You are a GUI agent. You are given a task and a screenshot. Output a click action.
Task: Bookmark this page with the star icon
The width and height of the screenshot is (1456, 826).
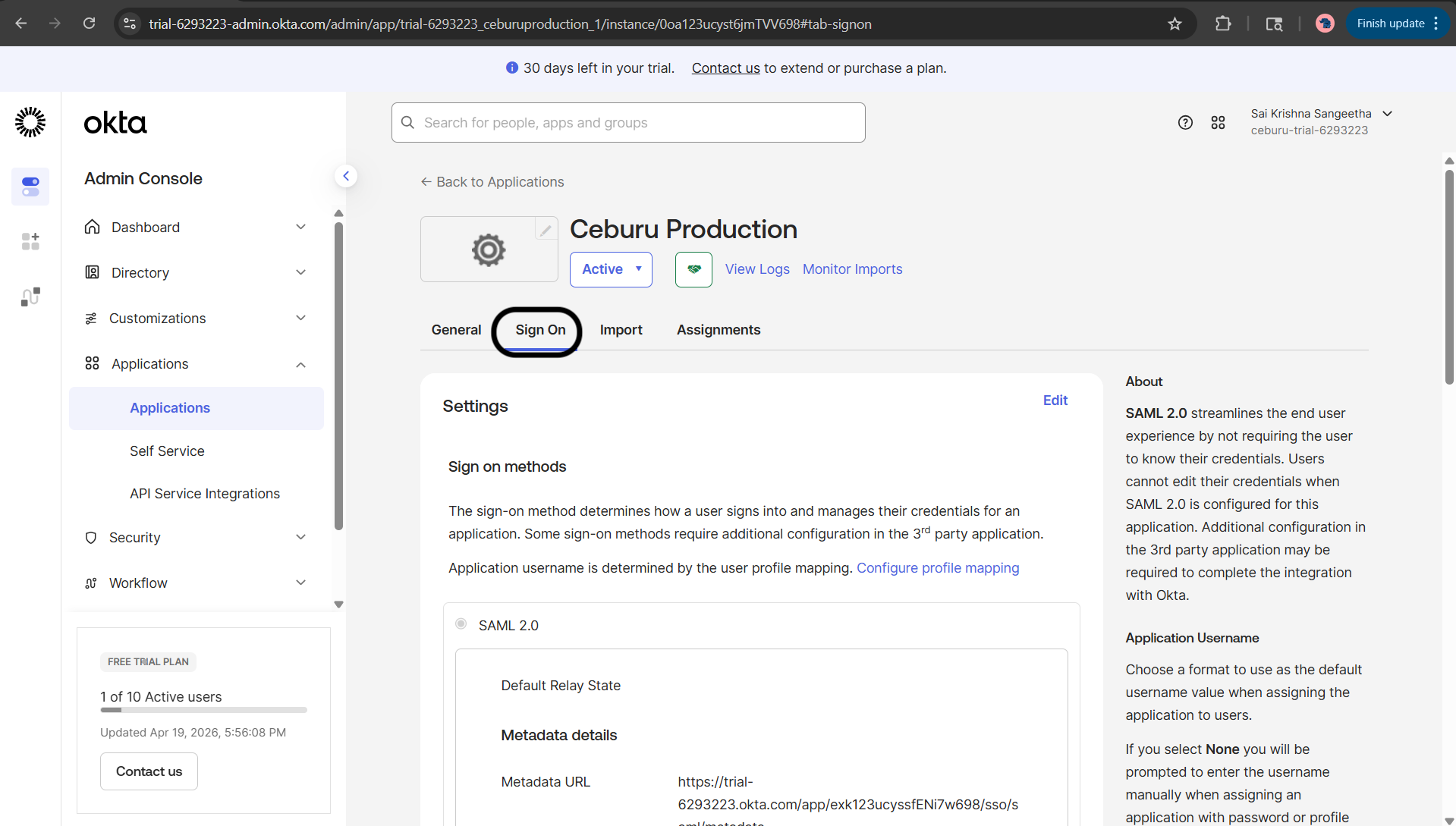pos(1175,24)
